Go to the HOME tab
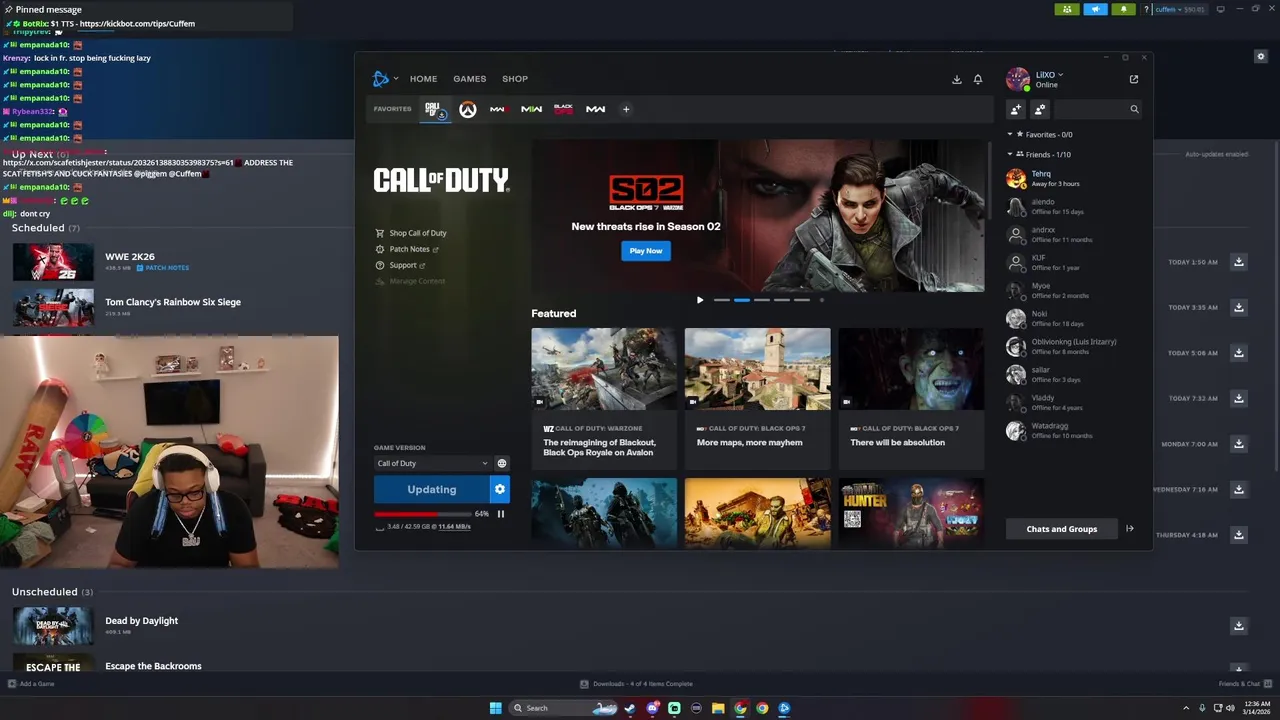This screenshot has height=720, width=1280. (423, 79)
